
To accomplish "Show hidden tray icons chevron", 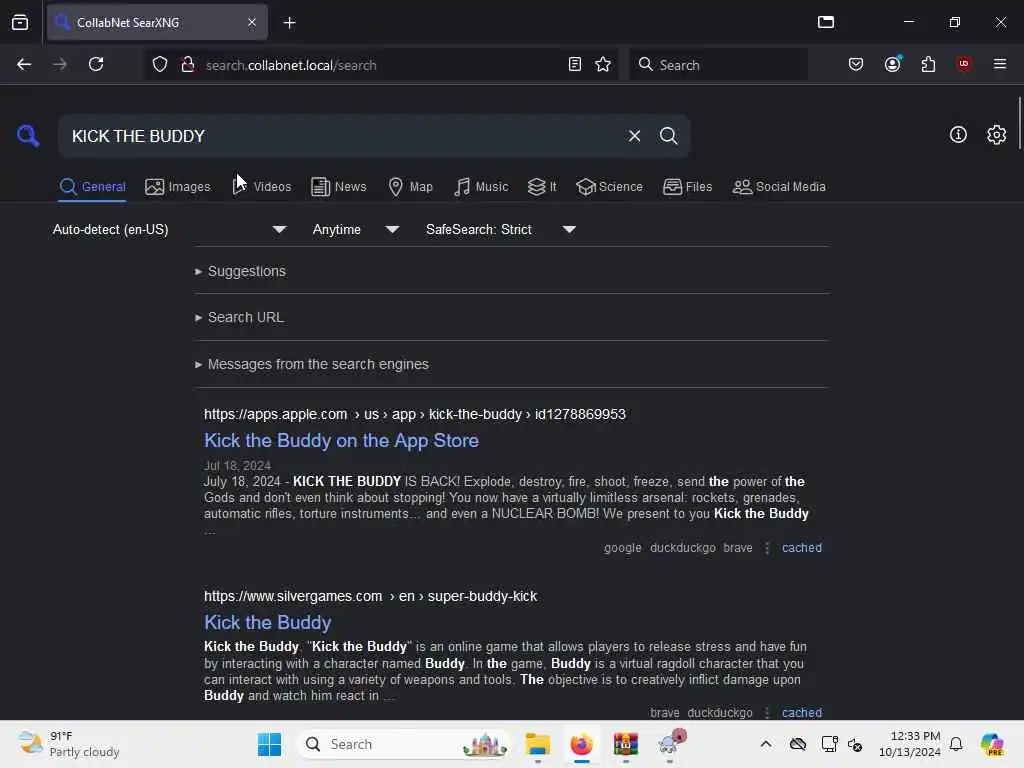I will [766, 744].
